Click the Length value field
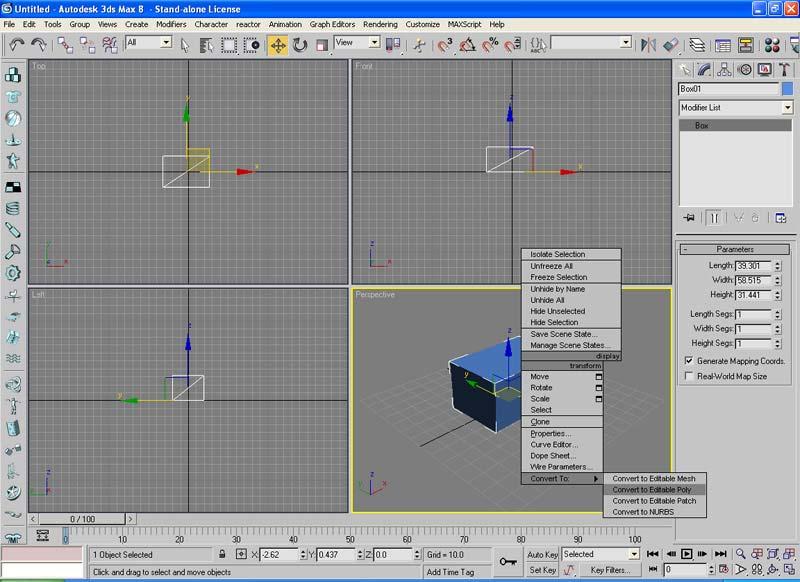Screen dimensions: 800x582 click(x=755, y=266)
